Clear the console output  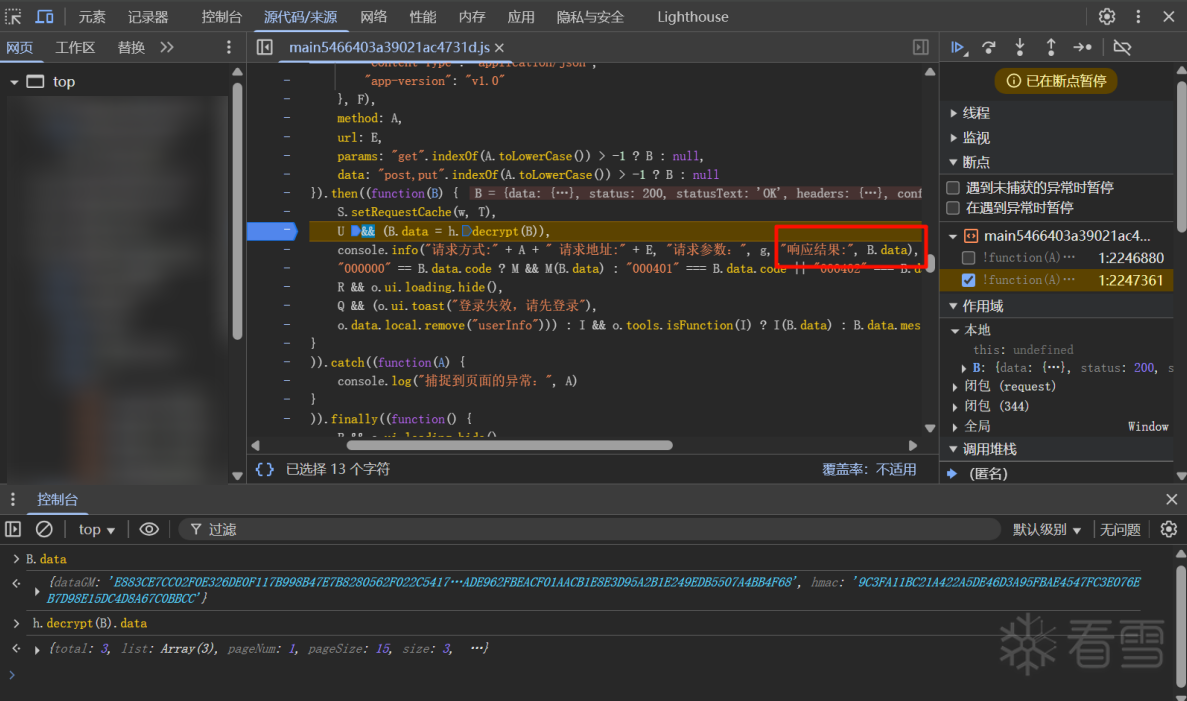pyautogui.click(x=45, y=529)
